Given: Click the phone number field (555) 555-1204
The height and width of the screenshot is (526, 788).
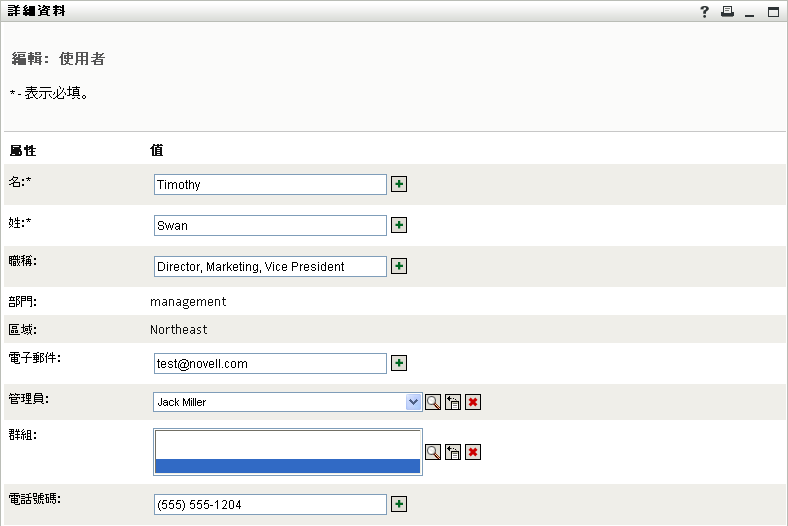Looking at the screenshot, I should [x=270, y=505].
